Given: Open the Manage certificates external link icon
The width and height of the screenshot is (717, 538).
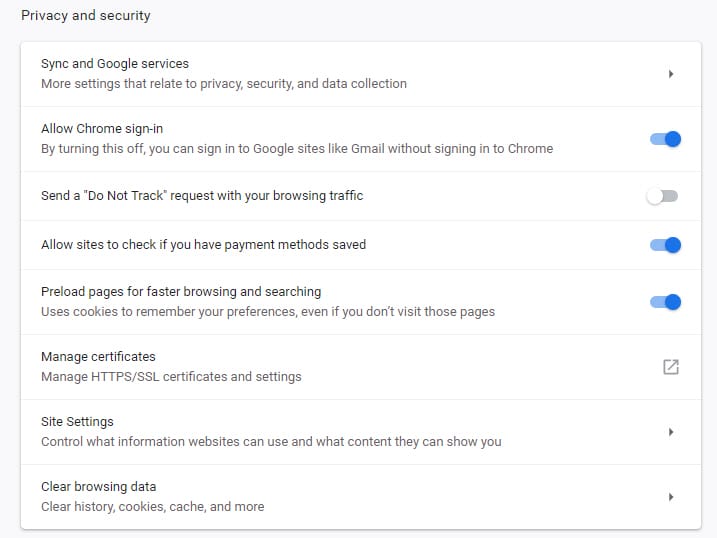Looking at the screenshot, I should coord(671,367).
